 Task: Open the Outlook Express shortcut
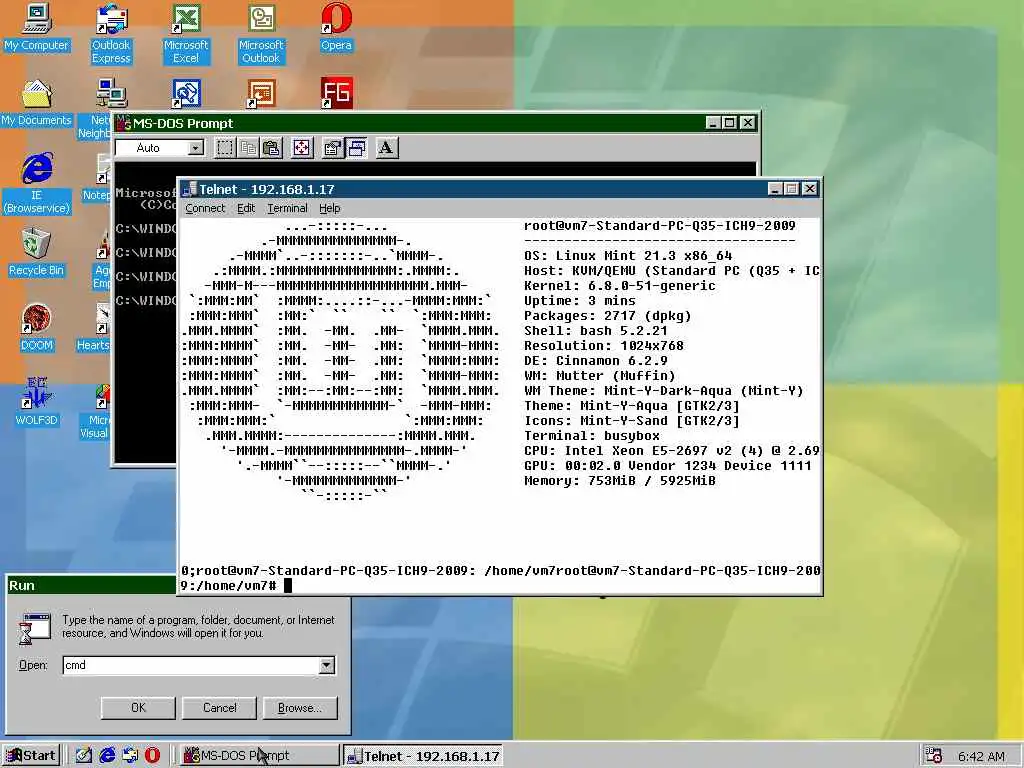[x=111, y=34]
